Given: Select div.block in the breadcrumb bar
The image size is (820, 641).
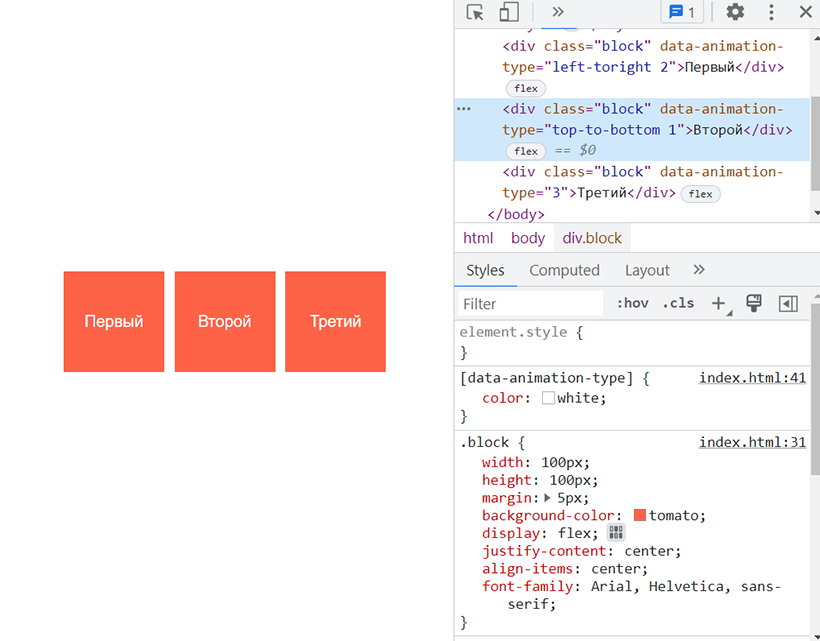Looking at the screenshot, I should [x=592, y=238].
